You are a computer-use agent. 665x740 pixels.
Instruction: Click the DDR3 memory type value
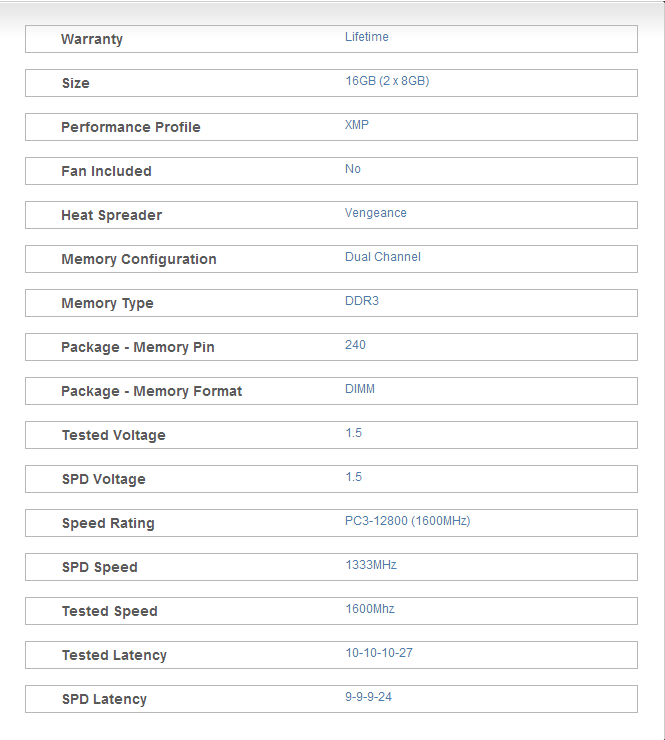(361, 301)
